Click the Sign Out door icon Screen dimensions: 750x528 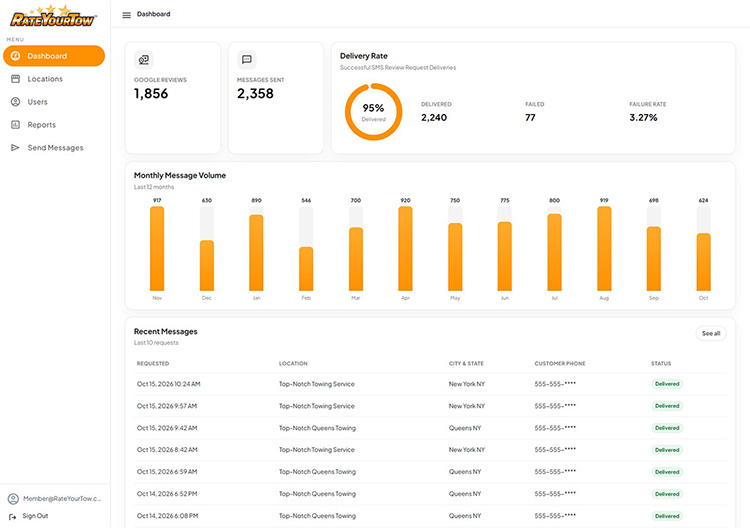(x=12, y=517)
